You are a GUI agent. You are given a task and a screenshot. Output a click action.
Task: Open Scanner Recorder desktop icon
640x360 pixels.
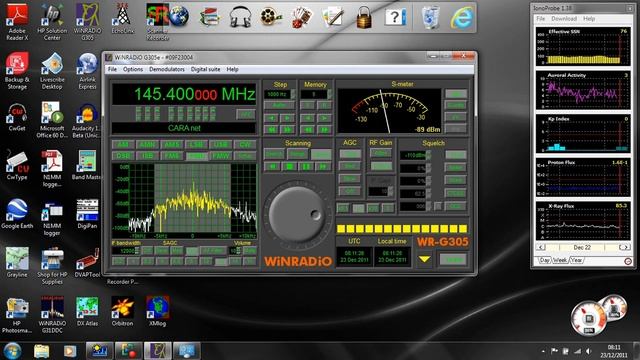coord(158,22)
